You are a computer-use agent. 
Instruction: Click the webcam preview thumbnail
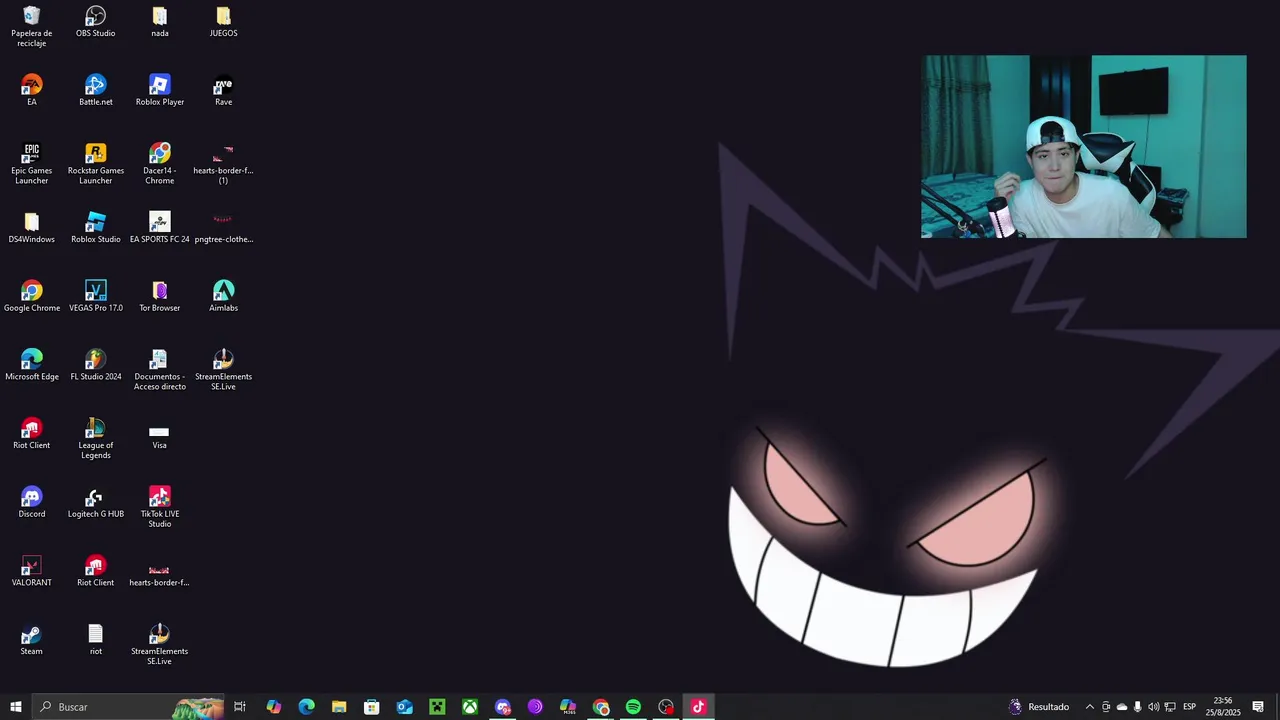click(1084, 147)
